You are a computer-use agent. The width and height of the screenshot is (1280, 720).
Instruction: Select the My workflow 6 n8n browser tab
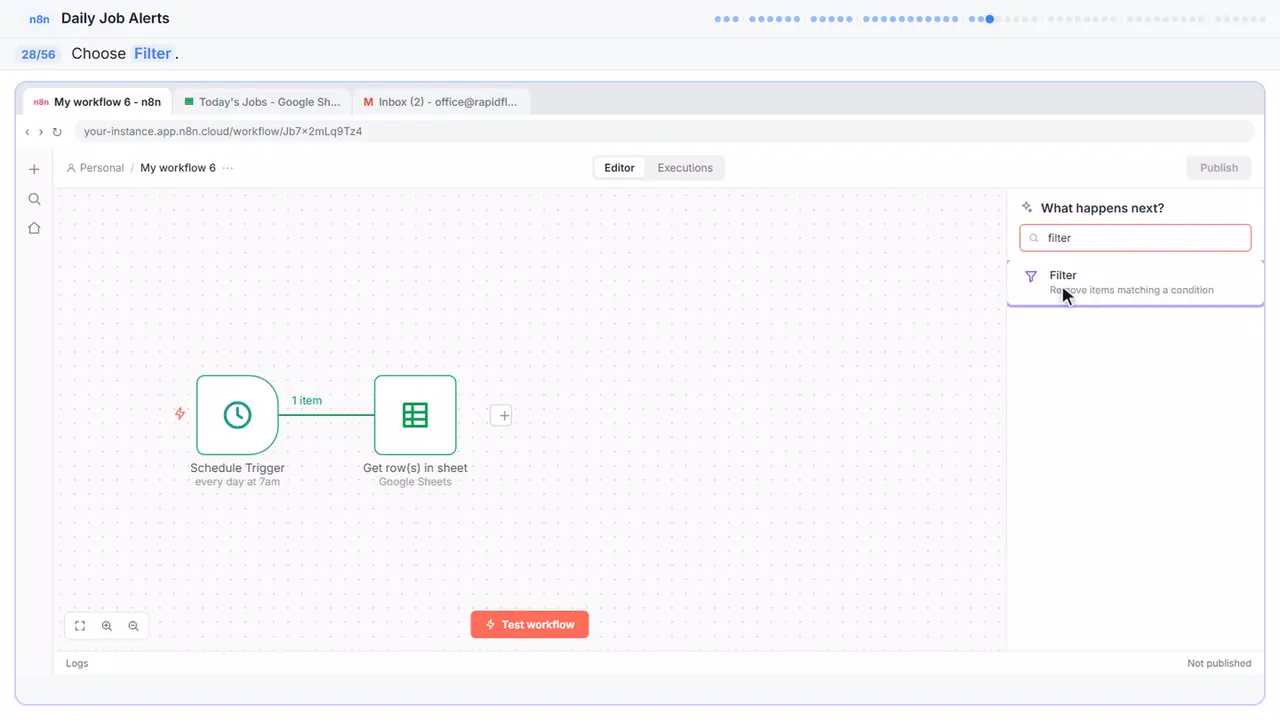click(97, 102)
